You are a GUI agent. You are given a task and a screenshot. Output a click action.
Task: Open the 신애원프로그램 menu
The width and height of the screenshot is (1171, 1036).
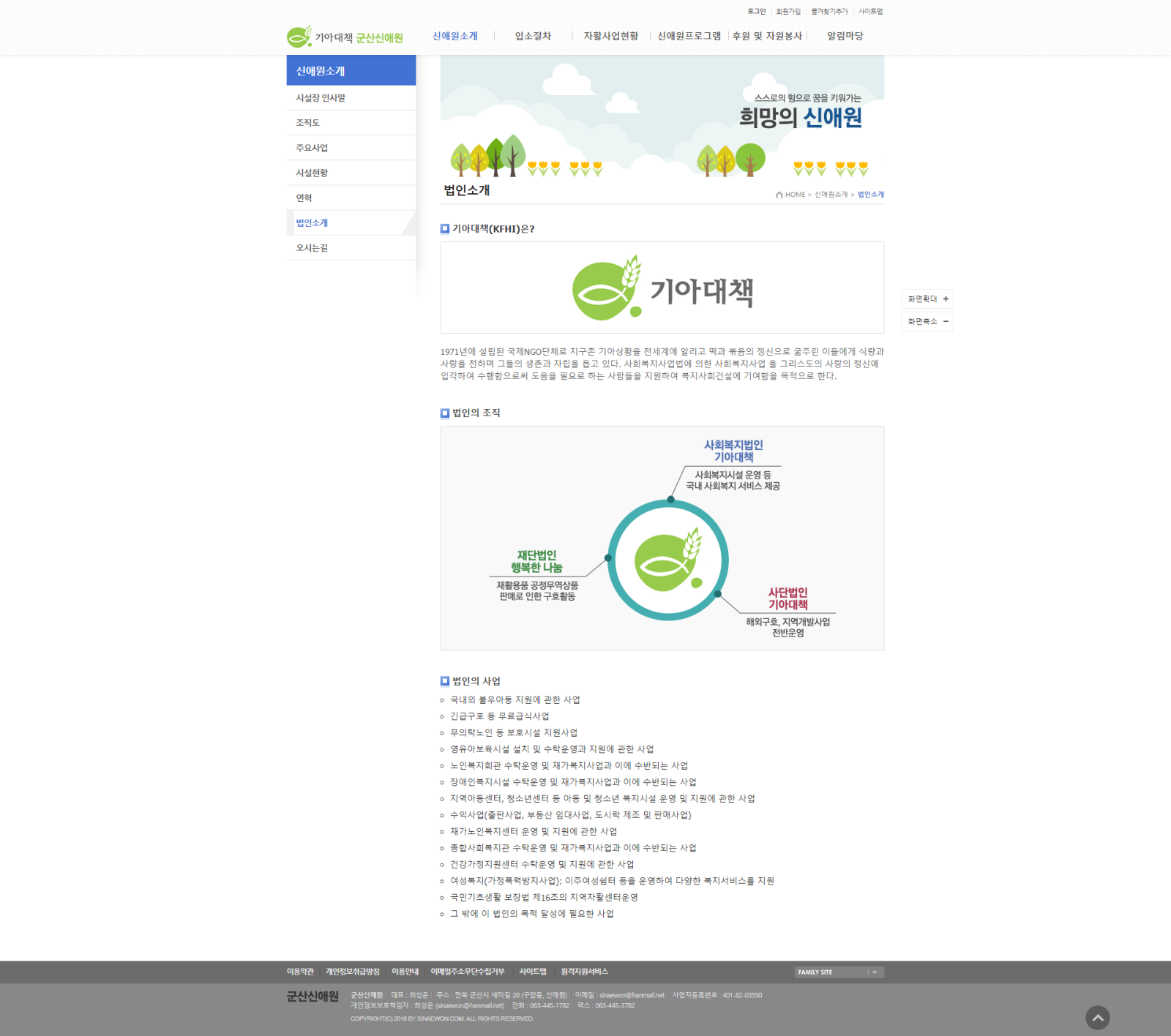click(689, 35)
